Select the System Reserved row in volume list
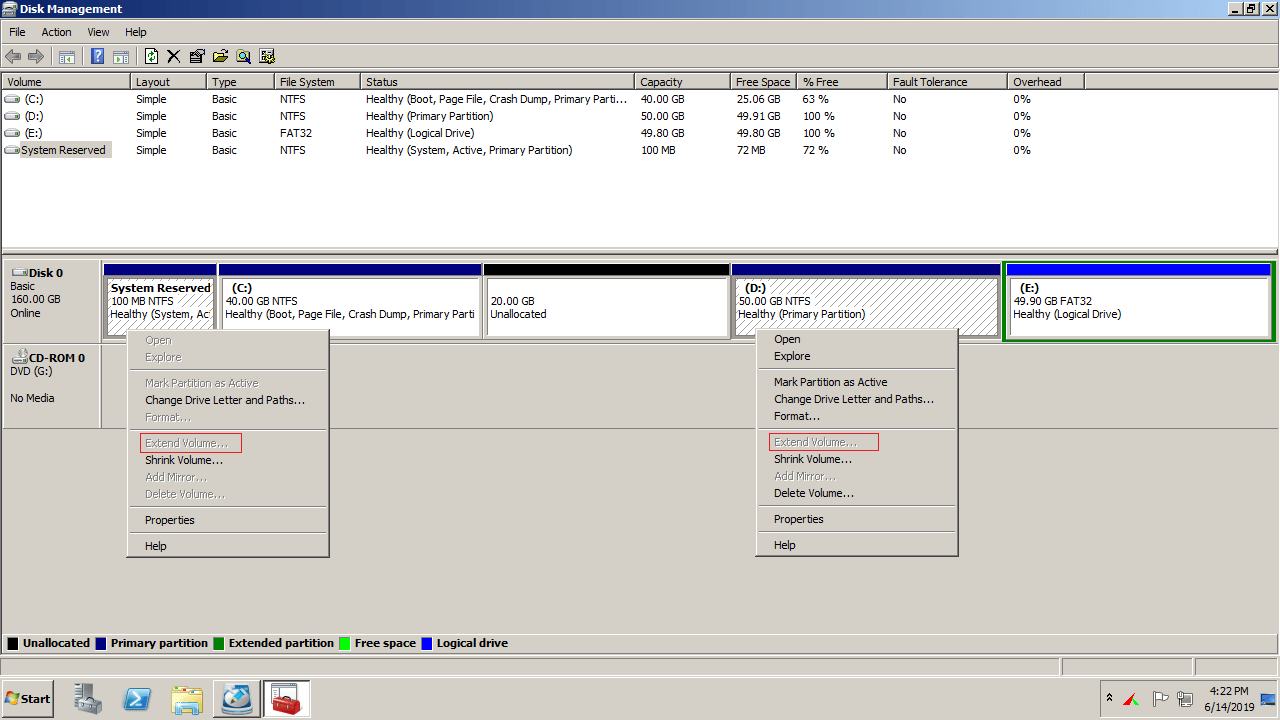Image resolution: width=1280 pixels, height=720 pixels. point(63,150)
